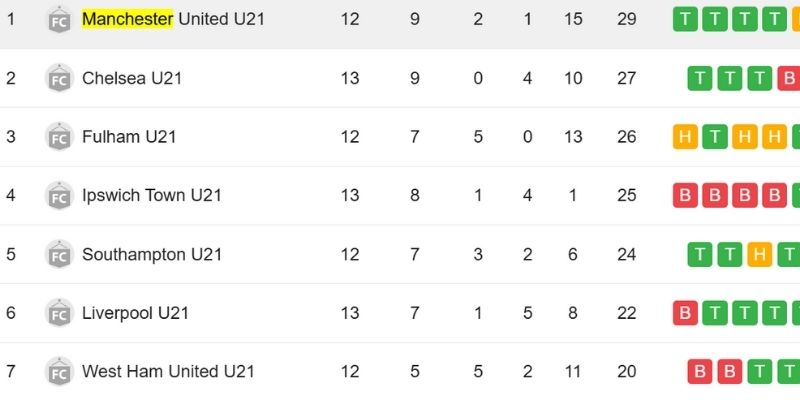Open the Manchester United U21 team link

(173, 19)
